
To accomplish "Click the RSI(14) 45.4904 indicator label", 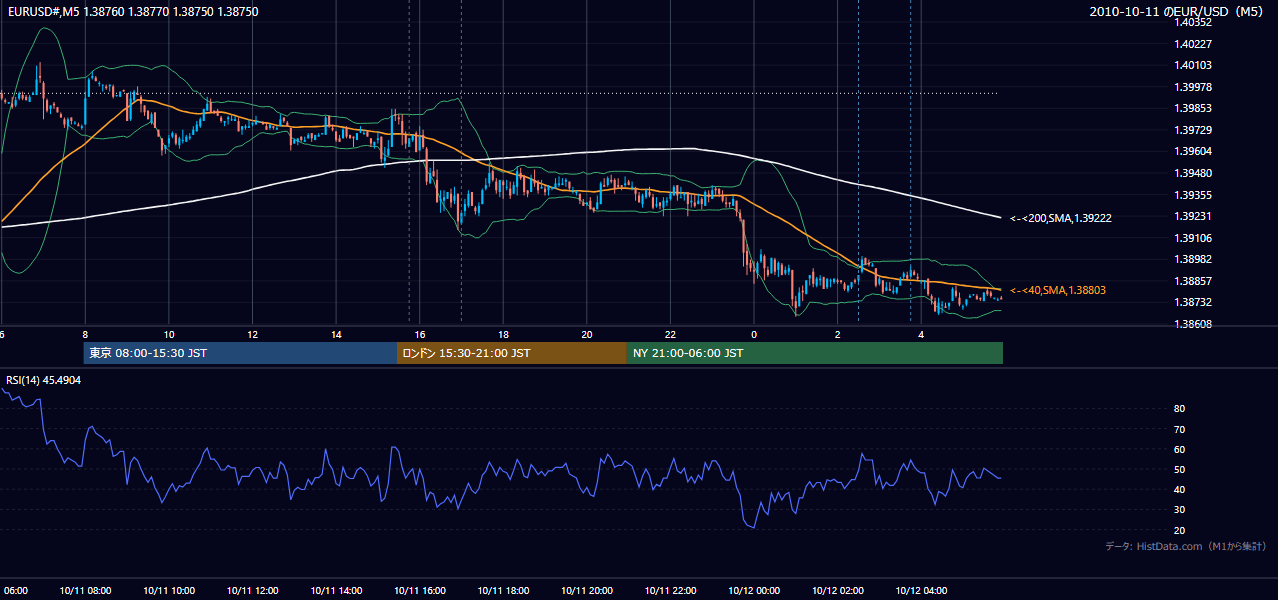I will (x=44, y=380).
